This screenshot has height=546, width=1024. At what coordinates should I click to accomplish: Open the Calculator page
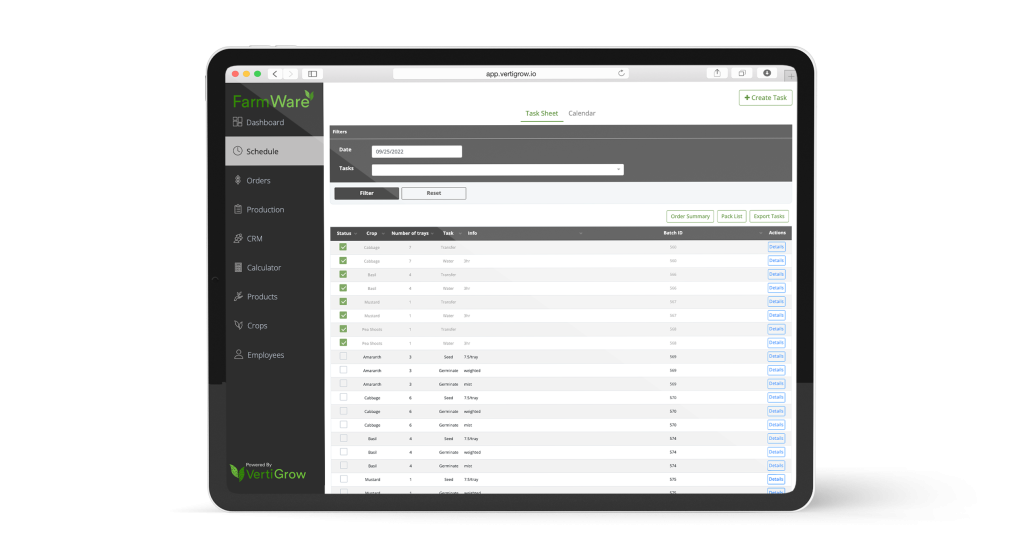264,268
